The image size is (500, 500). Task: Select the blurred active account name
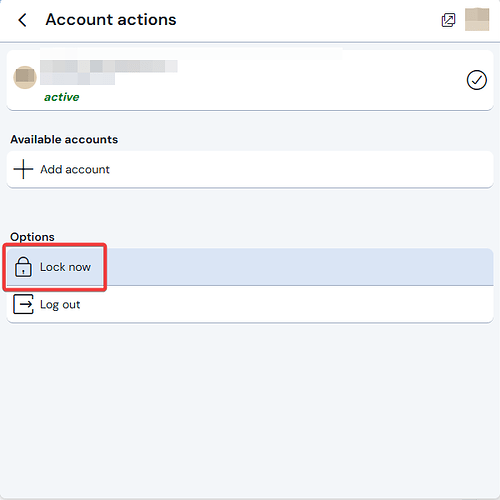109,72
